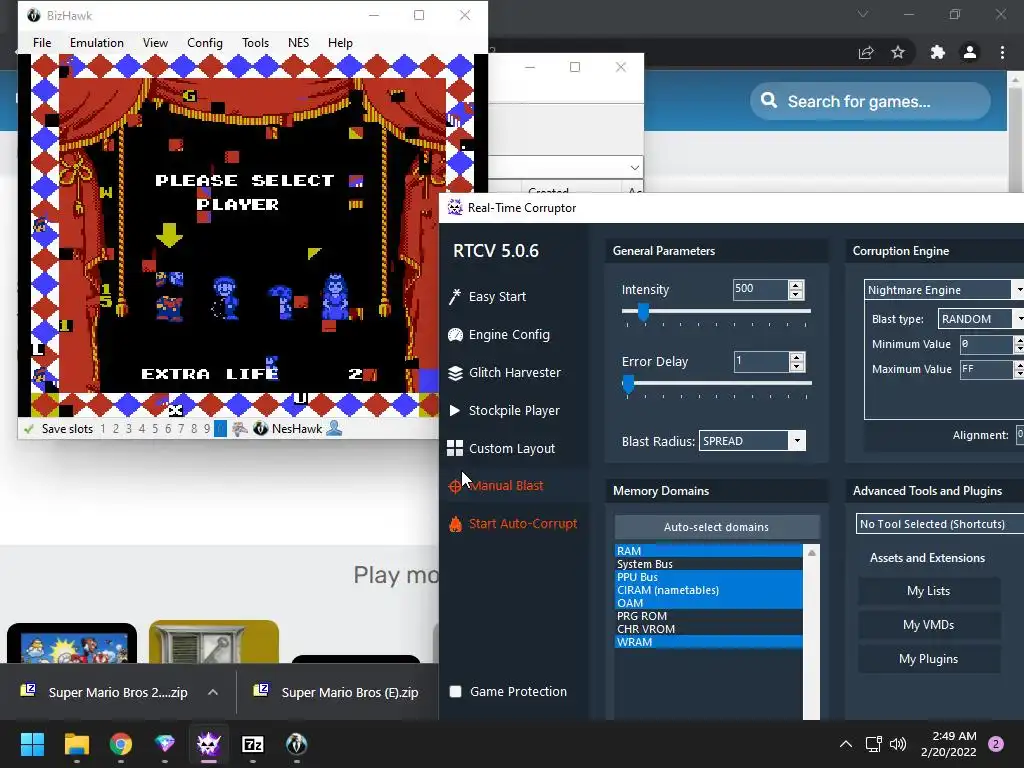1024x768 pixels.
Task: Open Super Mario Bros (E).zip download
Action: 338,692
